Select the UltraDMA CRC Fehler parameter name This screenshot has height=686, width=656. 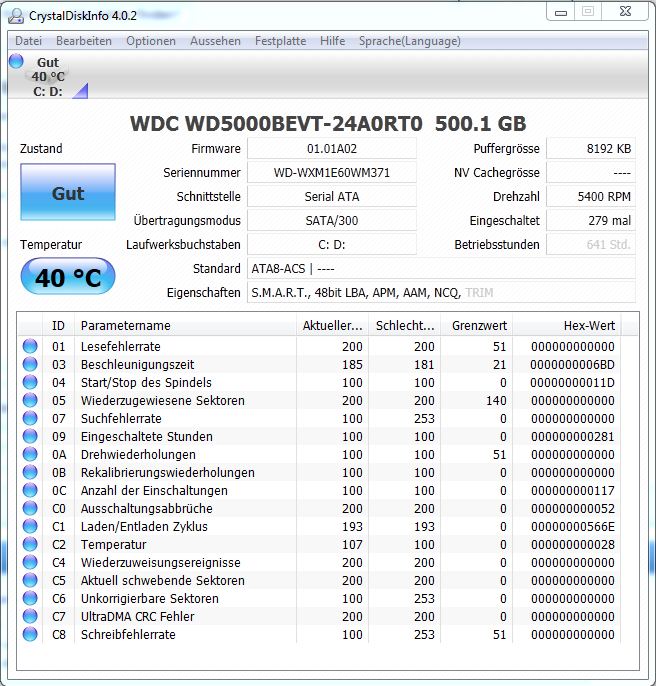click(x=138, y=616)
